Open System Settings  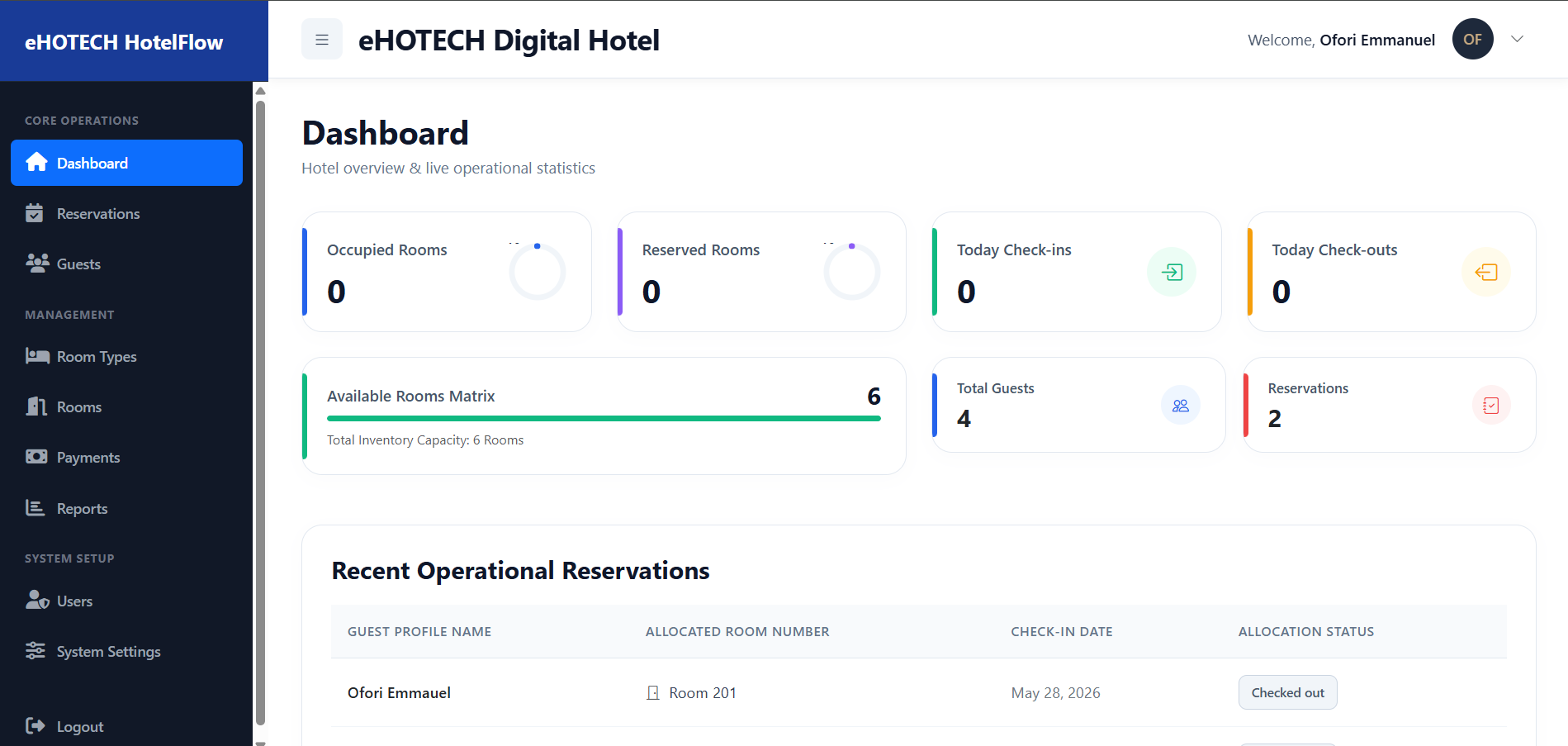126,651
